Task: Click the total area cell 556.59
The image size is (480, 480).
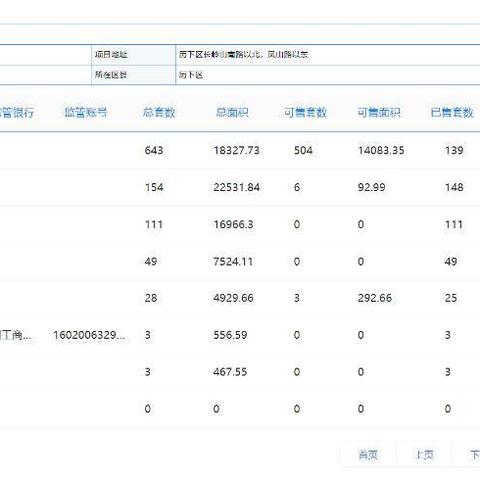Action: click(230, 335)
